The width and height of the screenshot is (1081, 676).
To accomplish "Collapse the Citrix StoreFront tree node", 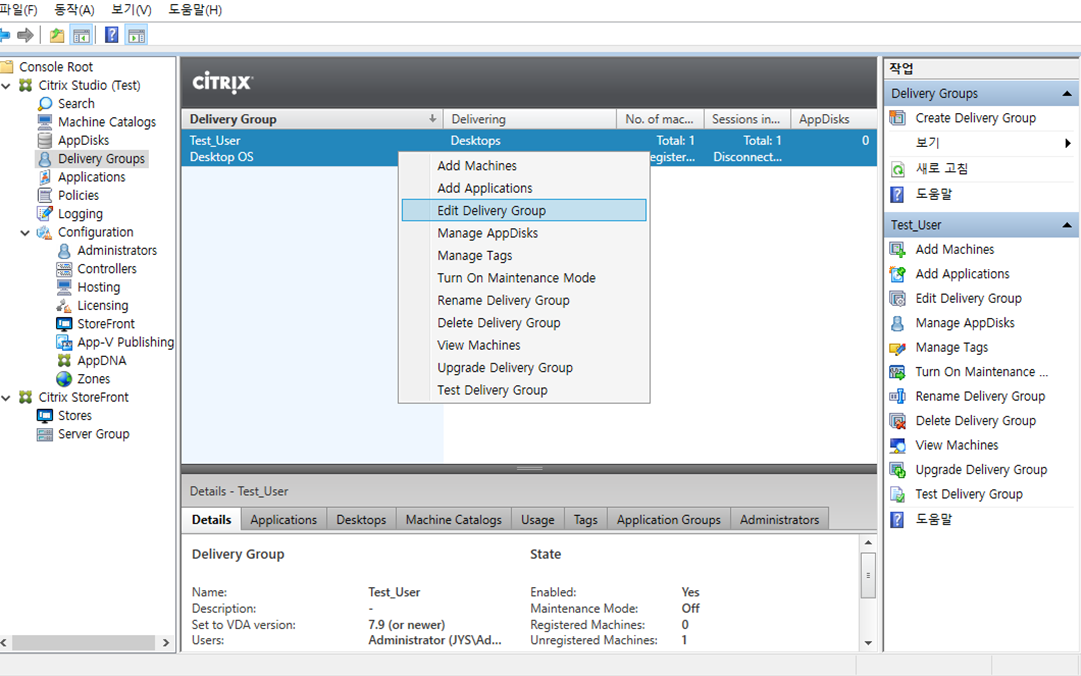I will (6, 398).
